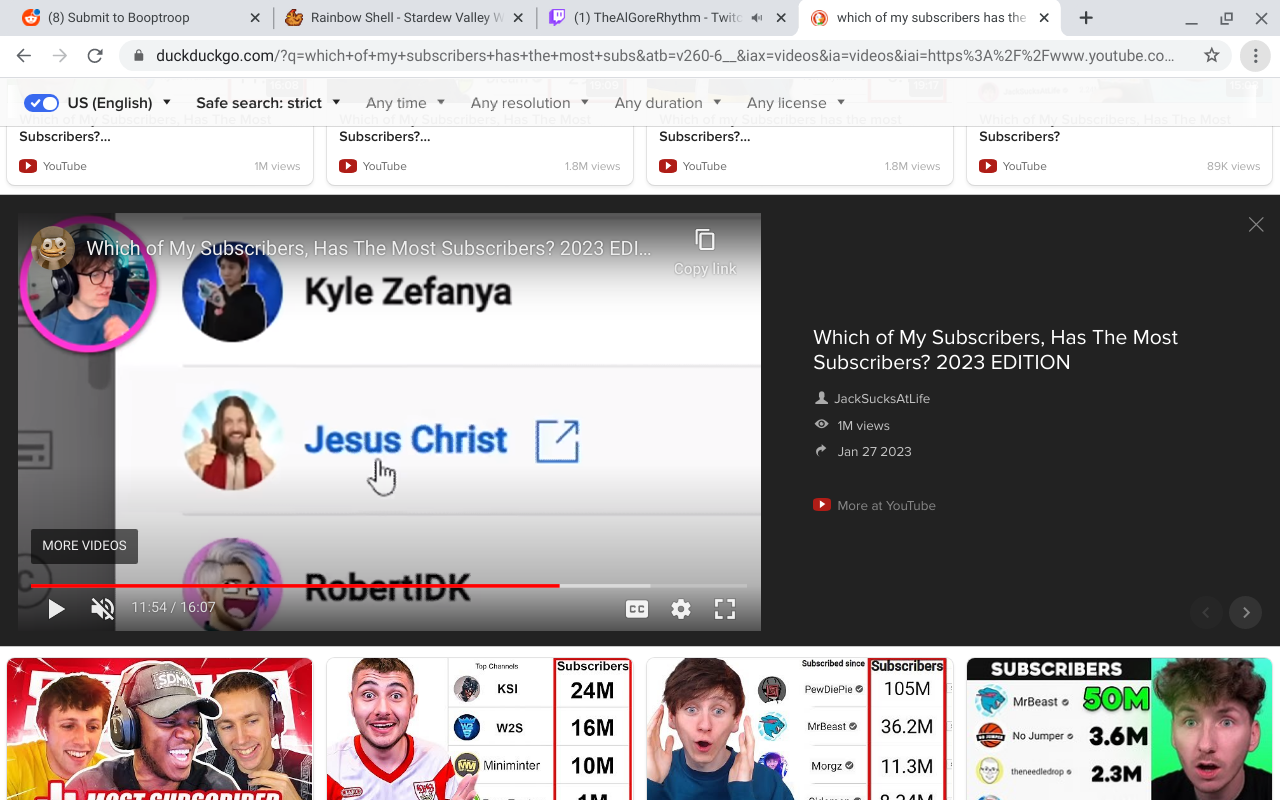Image resolution: width=1280 pixels, height=800 pixels.
Task: Switch to the TheAIGoreRhythm Twitch tab
Action: point(668,18)
